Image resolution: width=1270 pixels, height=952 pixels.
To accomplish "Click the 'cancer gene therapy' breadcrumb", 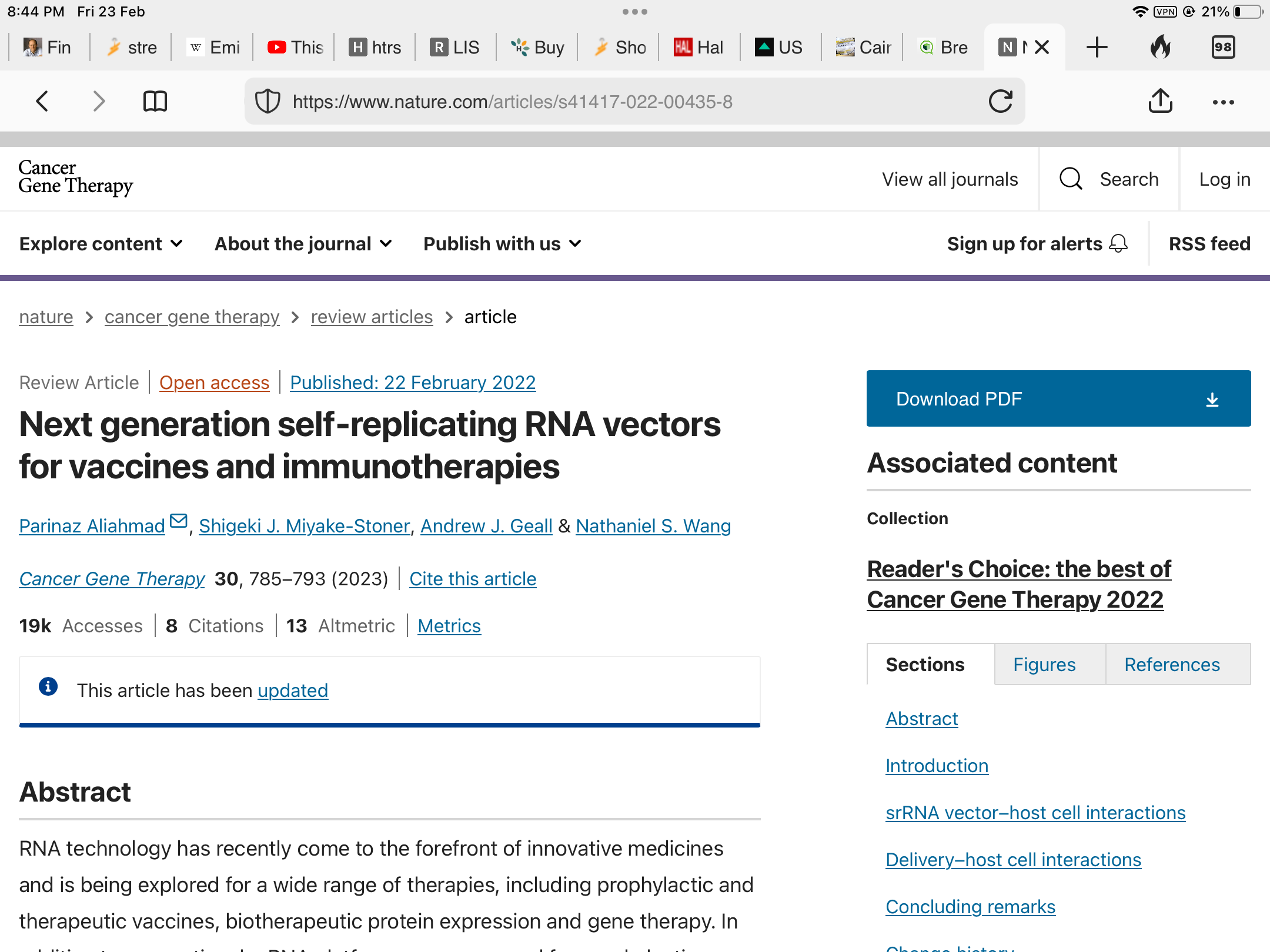I will (x=192, y=317).
